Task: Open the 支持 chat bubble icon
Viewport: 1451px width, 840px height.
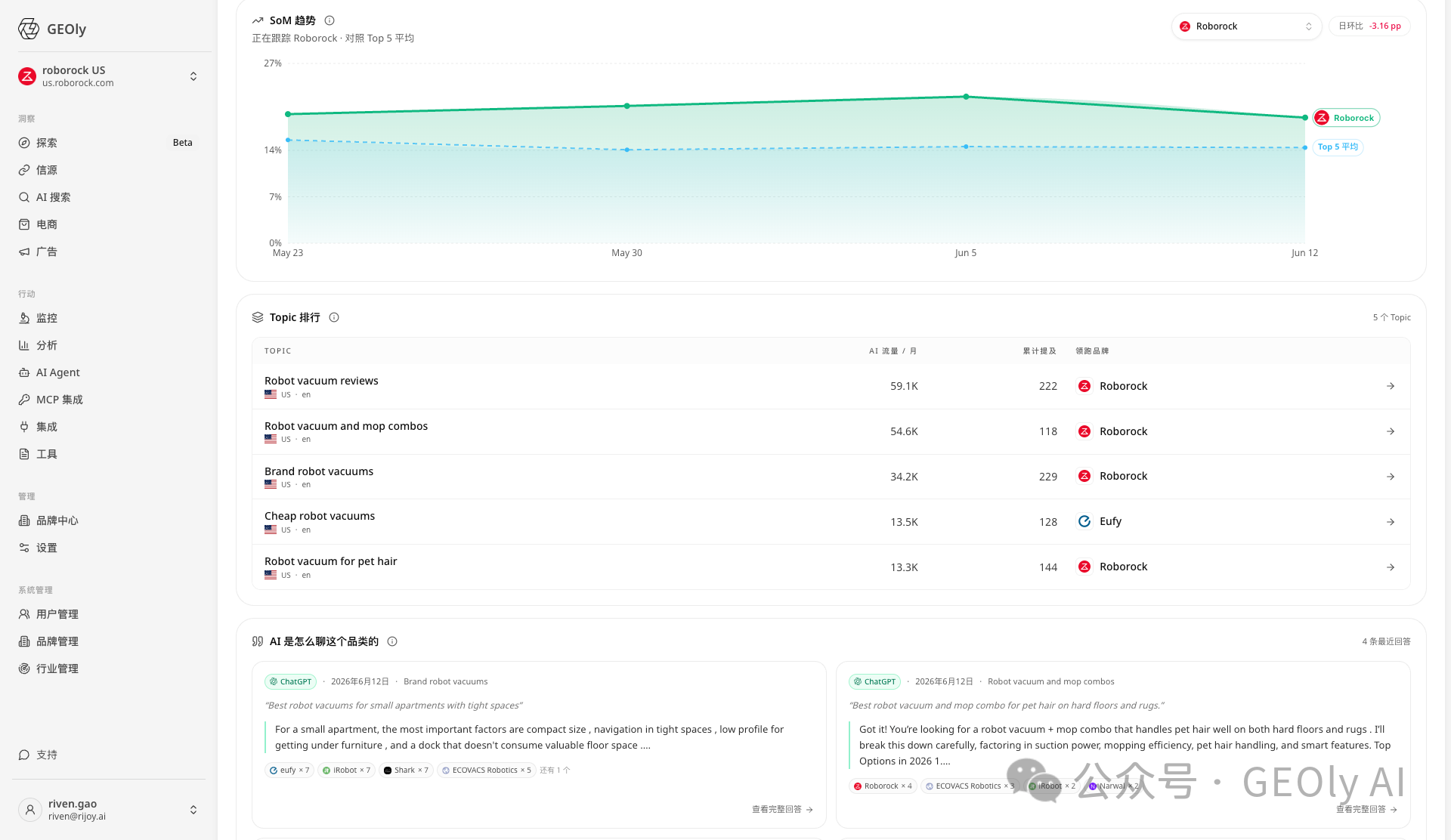Action: (24, 755)
